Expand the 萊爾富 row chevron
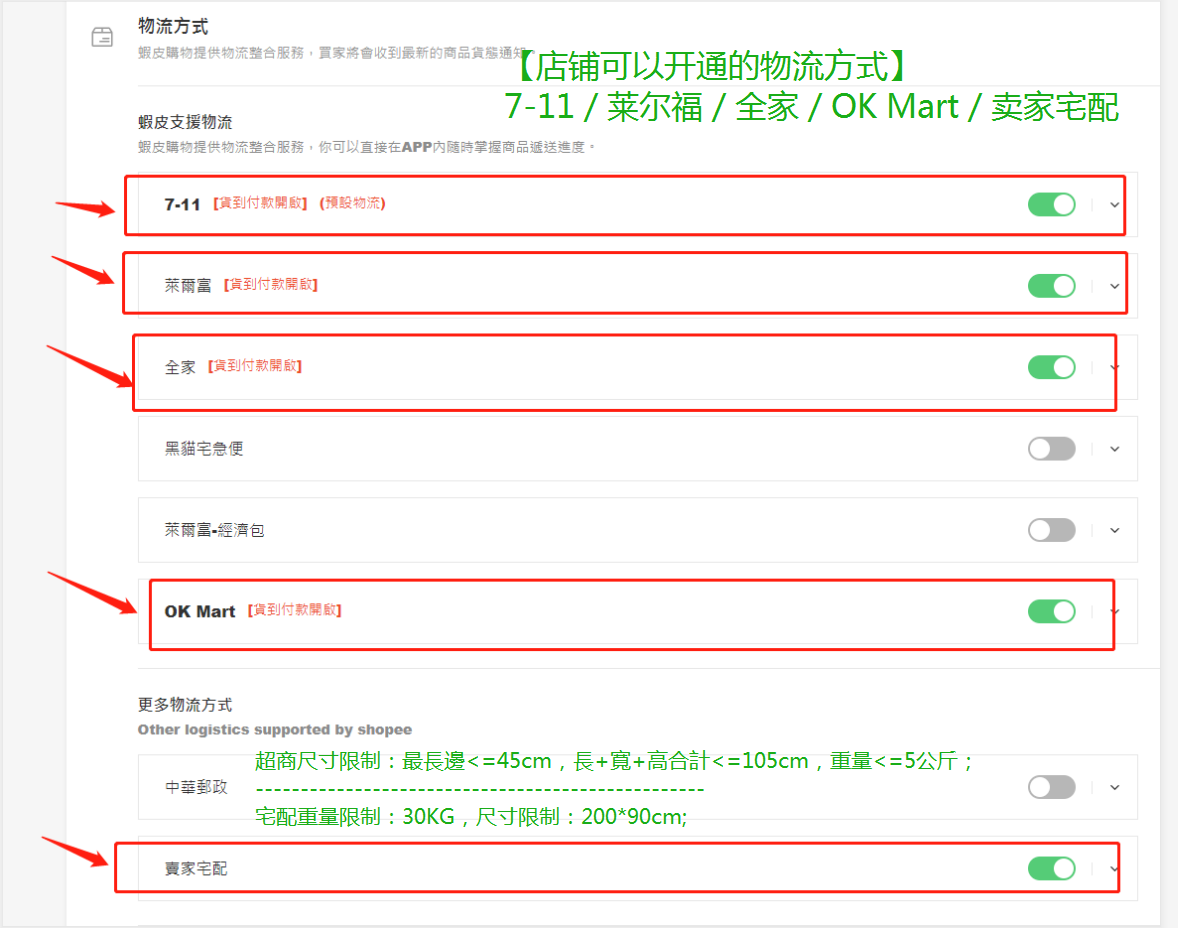This screenshot has width=1178, height=928. click(1115, 286)
